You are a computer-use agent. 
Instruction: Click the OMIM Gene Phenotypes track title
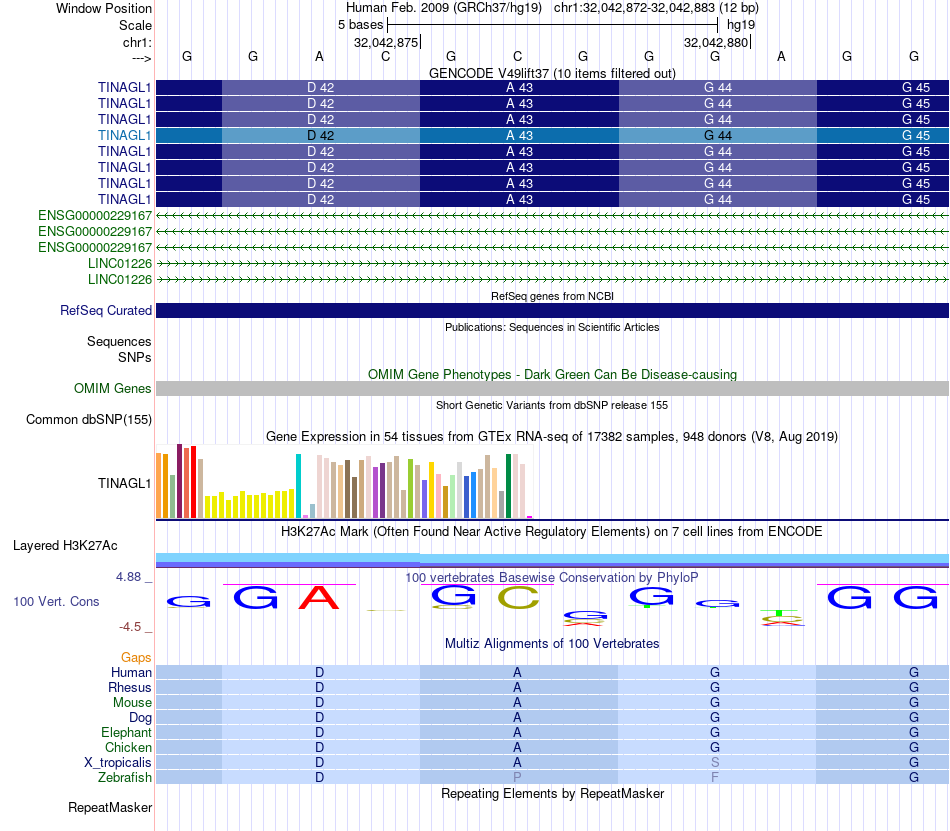coord(552,374)
